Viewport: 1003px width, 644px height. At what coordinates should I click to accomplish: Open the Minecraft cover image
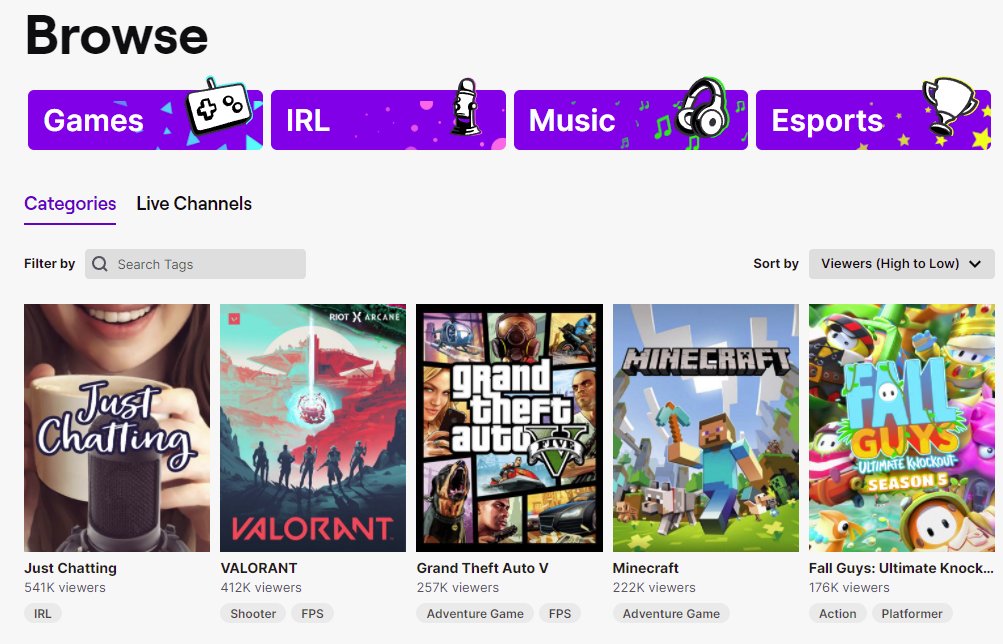click(x=706, y=428)
